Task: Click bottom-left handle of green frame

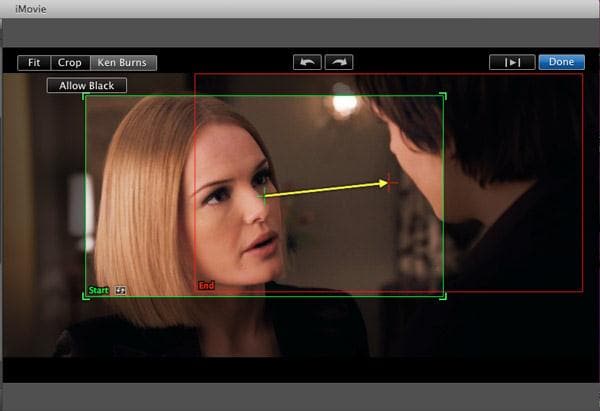Action: point(86,296)
